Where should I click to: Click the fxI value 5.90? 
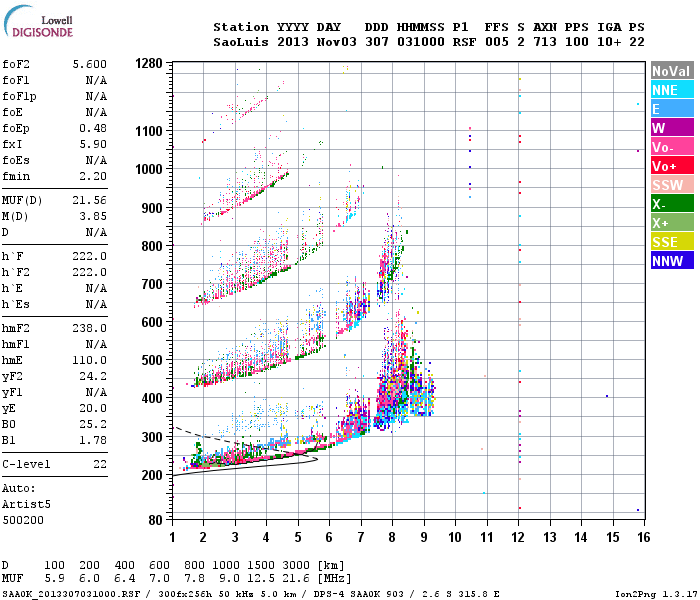pos(93,144)
